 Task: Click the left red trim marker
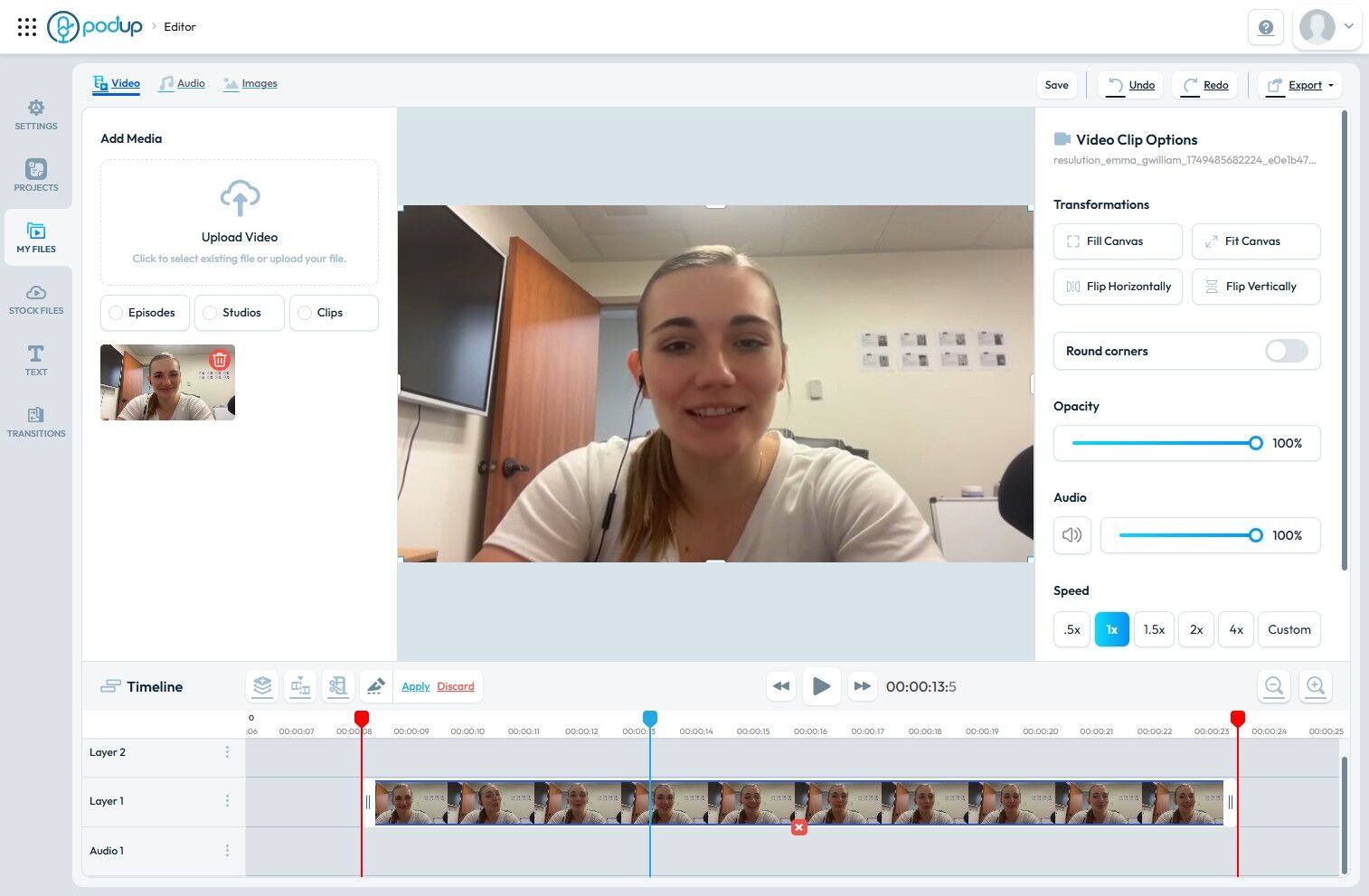(x=362, y=719)
